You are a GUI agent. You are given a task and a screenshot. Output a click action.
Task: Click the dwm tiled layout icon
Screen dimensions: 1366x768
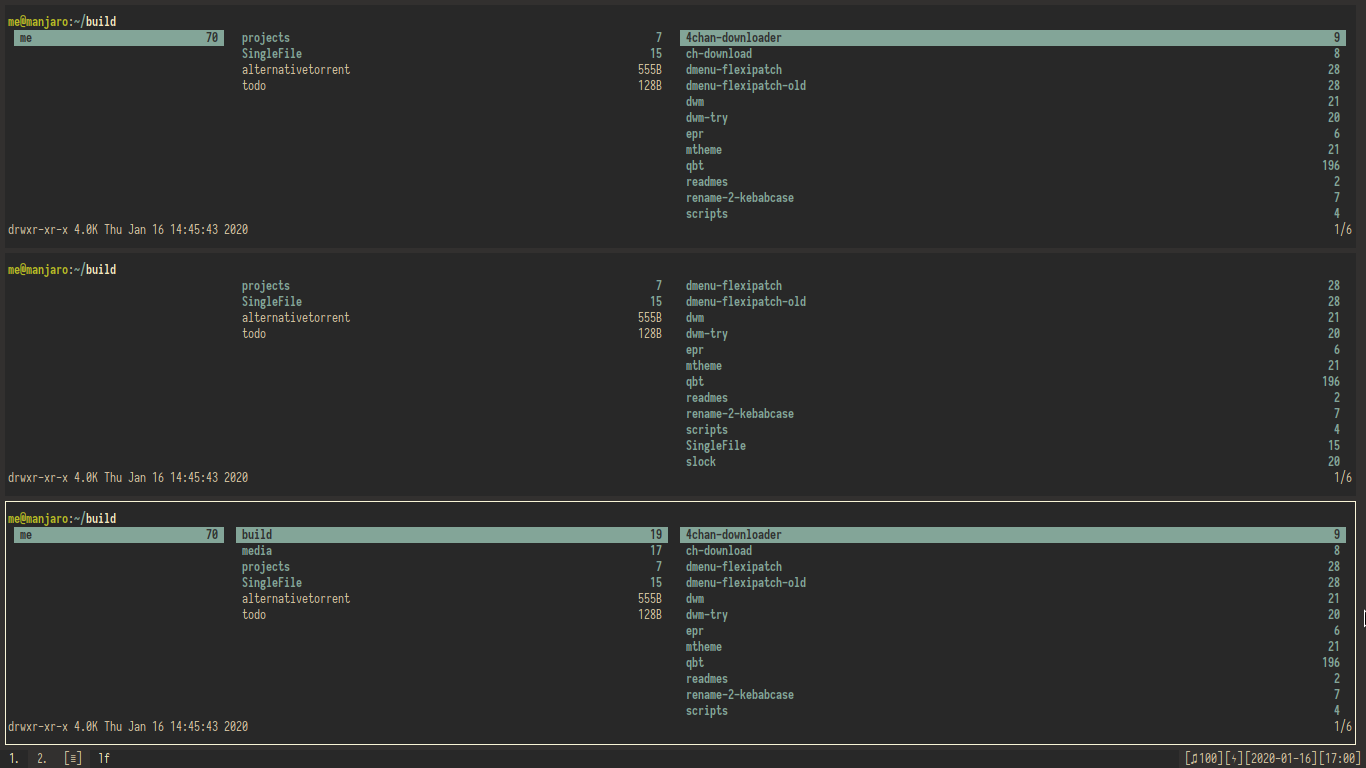72,758
